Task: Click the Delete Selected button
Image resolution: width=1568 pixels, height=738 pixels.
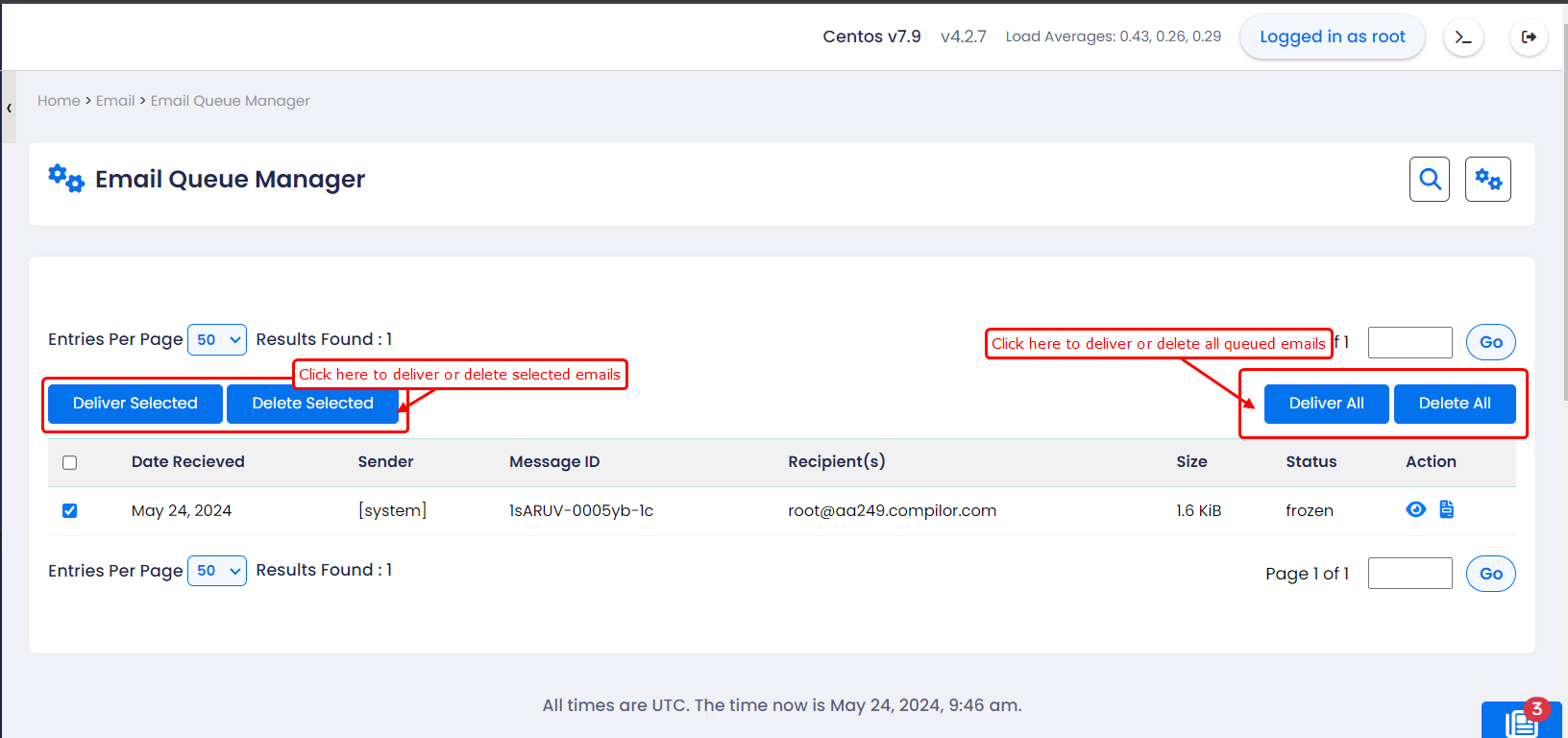Action: [x=313, y=404]
